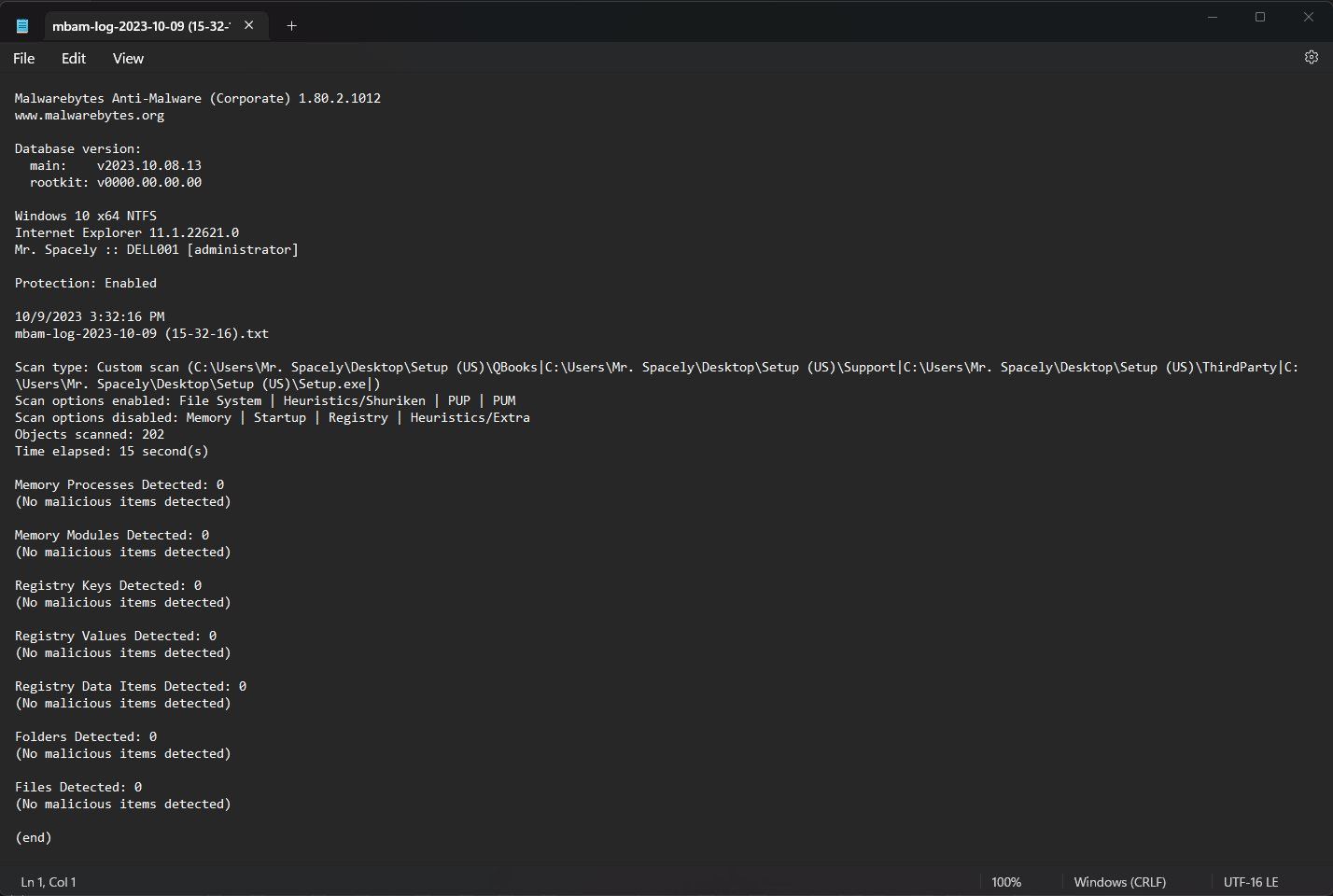Click the 'Time elapsed: 15 second(s)' line

coord(112,451)
